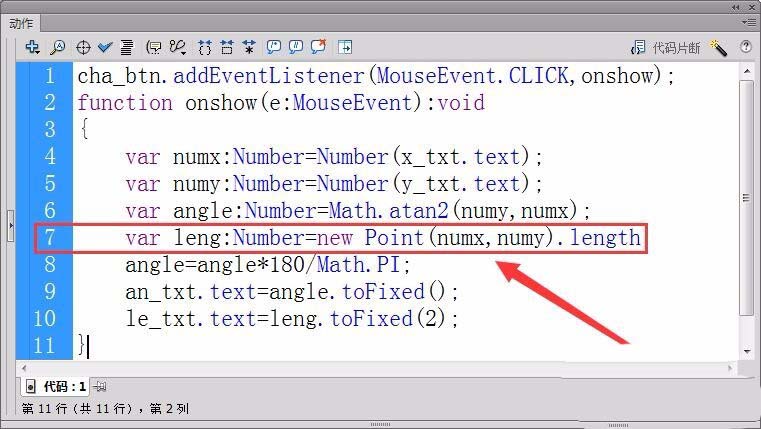Click 'addEventListener' in line 1

(x=268, y=76)
